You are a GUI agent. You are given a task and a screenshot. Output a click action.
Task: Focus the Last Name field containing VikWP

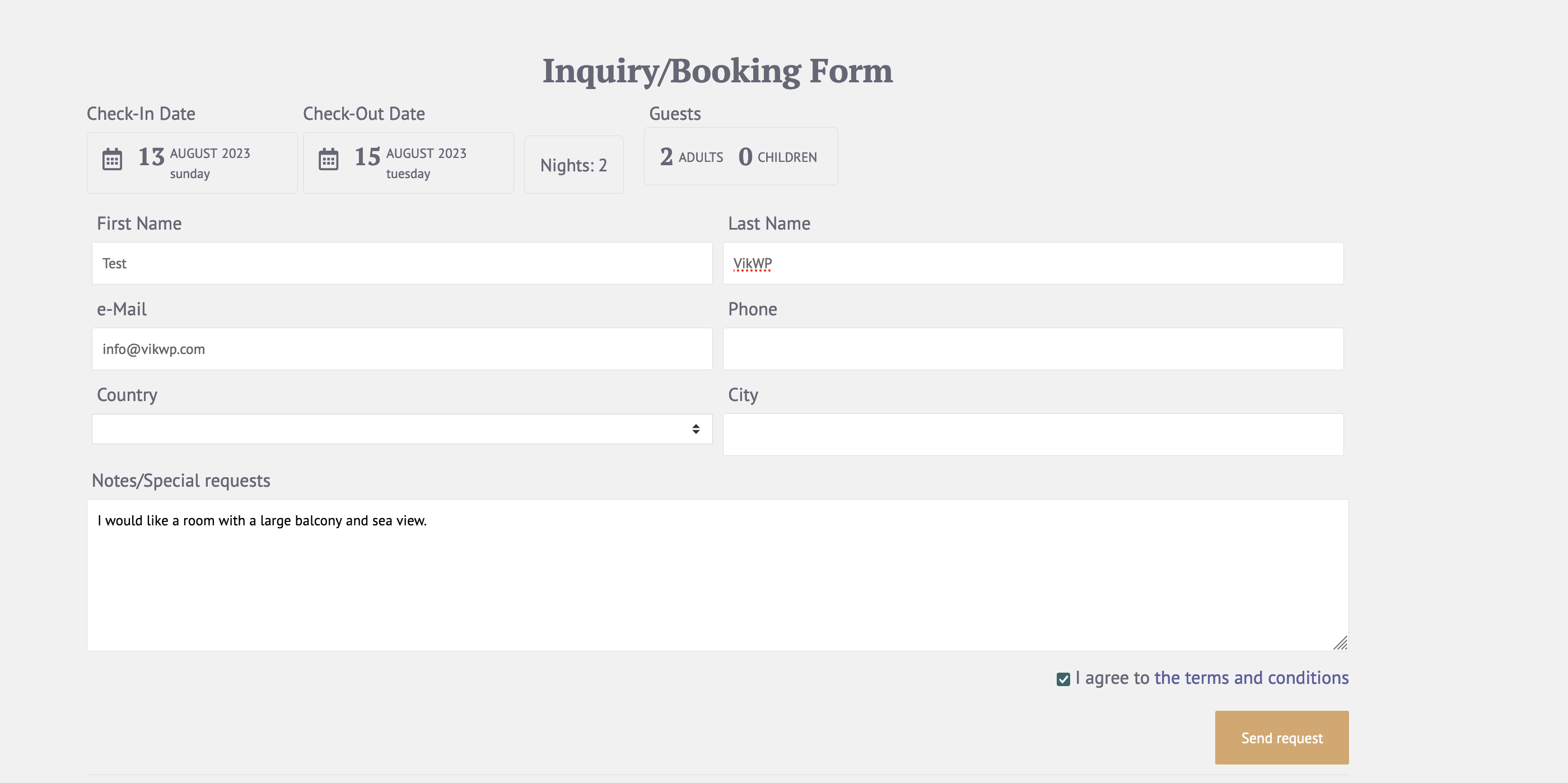pos(1034,263)
